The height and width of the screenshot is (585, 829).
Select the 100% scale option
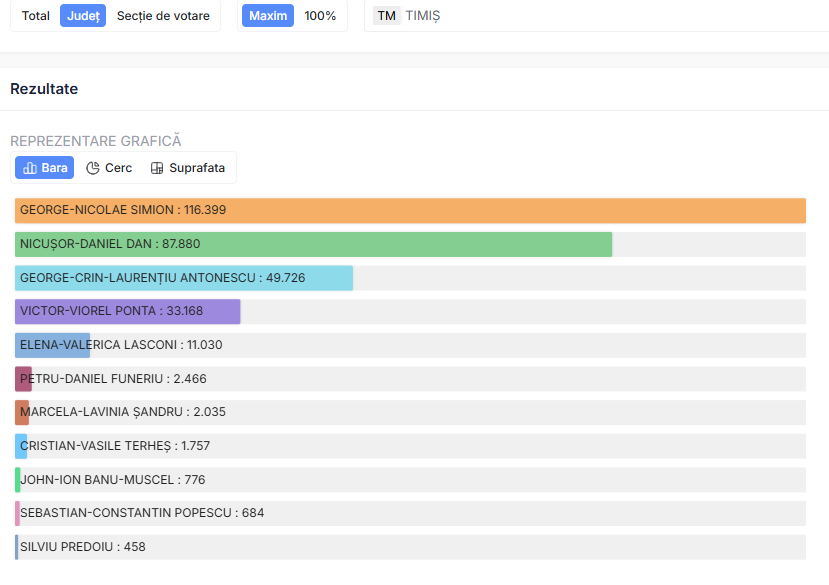click(x=320, y=16)
